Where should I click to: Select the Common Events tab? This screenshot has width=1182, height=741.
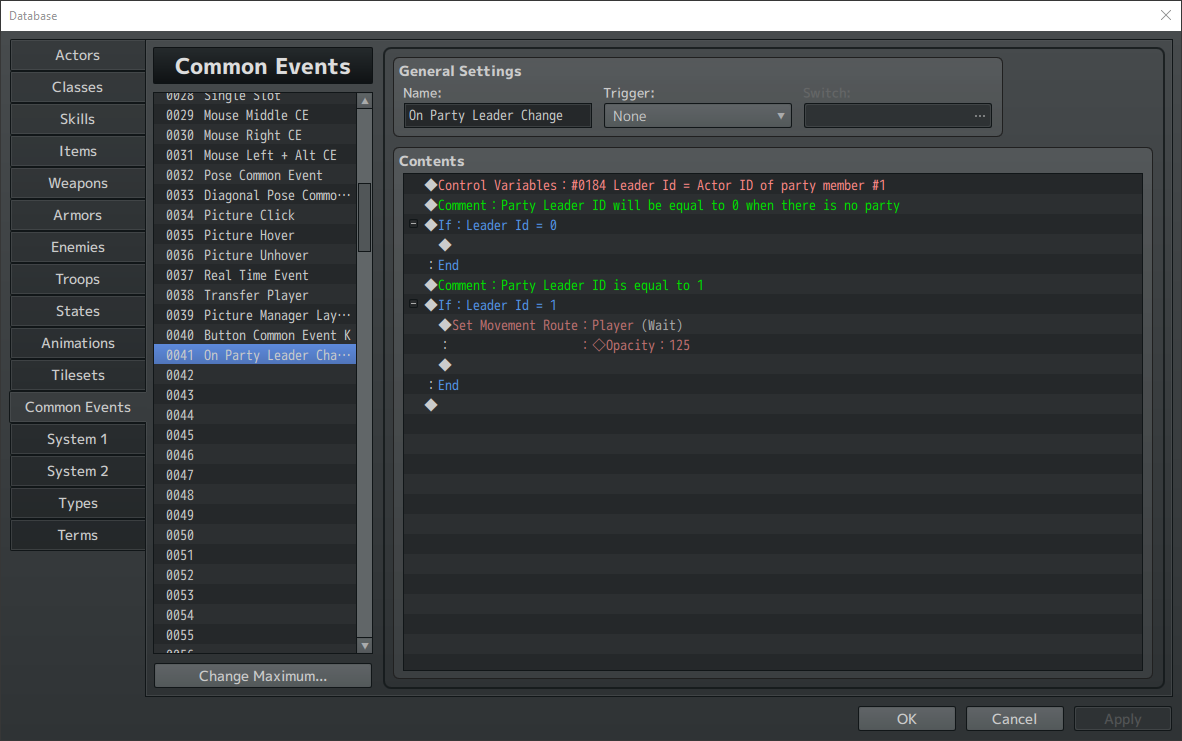click(78, 407)
